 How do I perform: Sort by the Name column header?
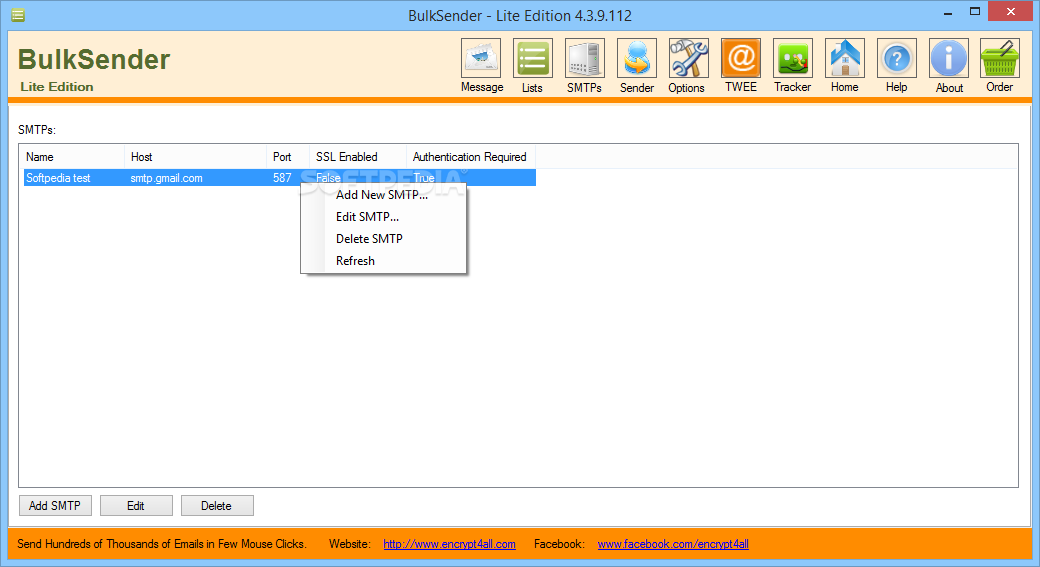point(72,157)
